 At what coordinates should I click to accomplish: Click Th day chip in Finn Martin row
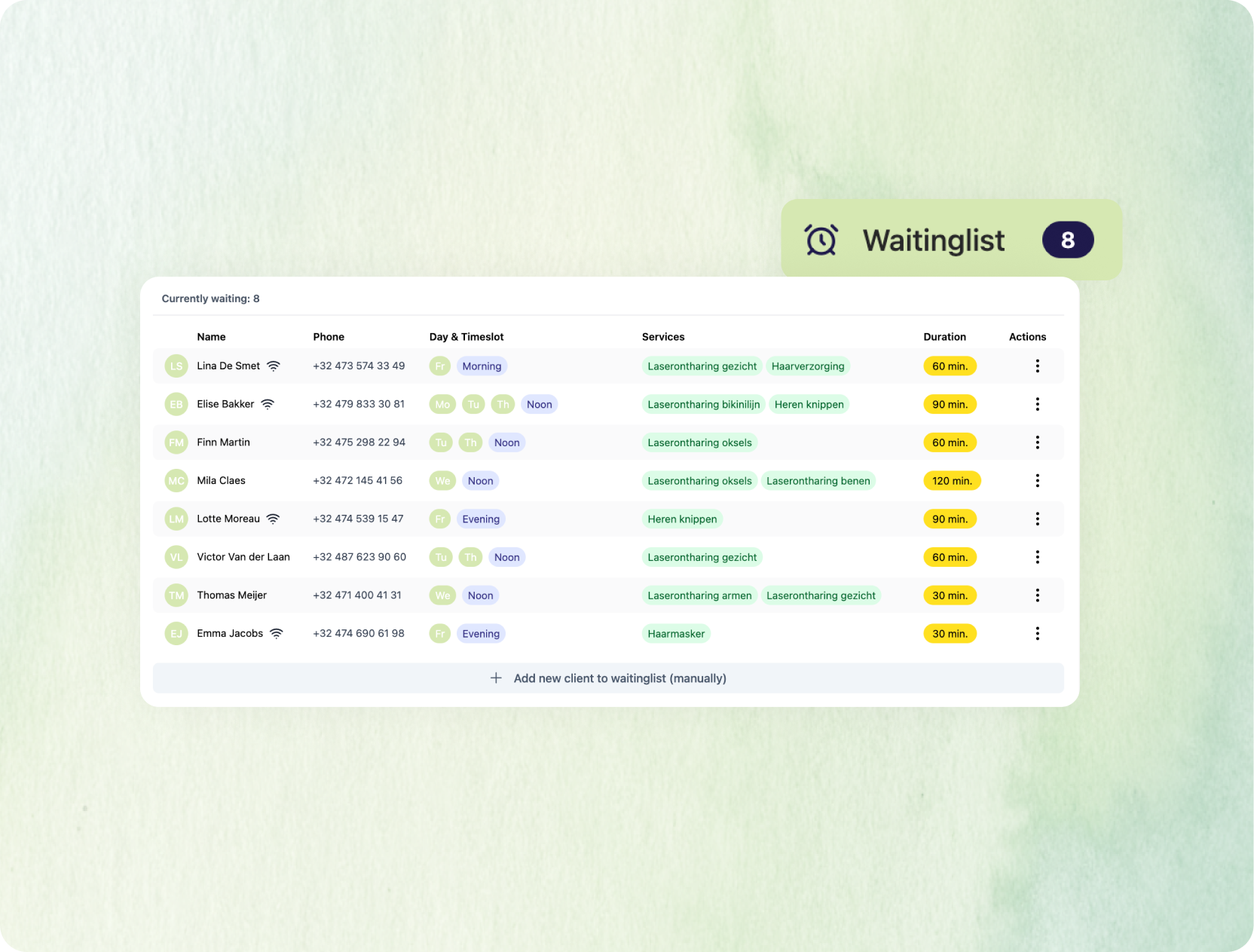(x=470, y=442)
